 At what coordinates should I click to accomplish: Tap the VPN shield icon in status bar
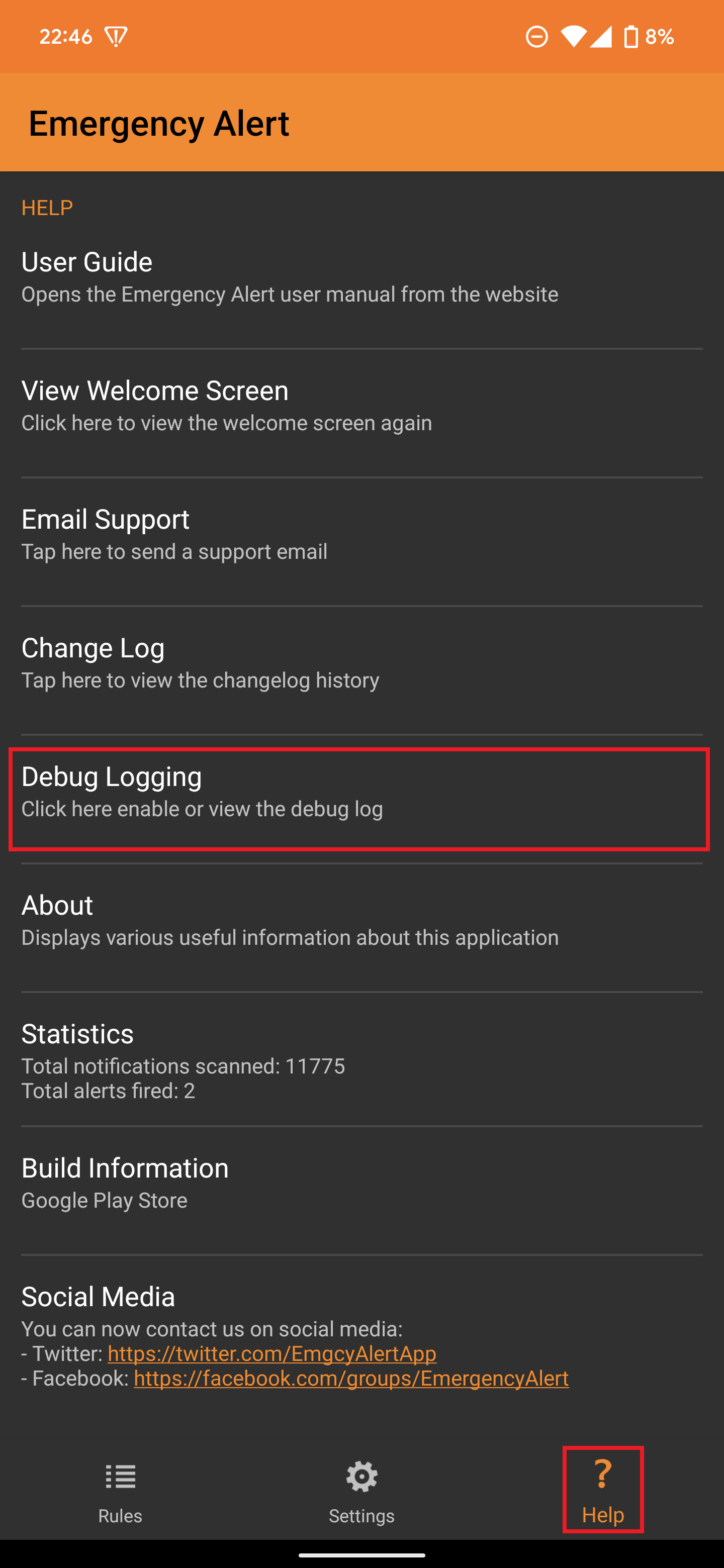pyautogui.click(x=116, y=37)
